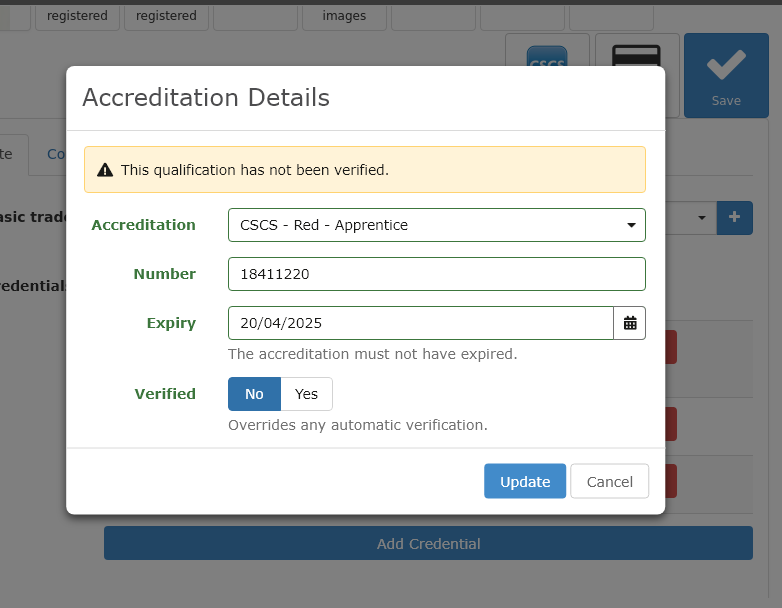Select the second 'registered' tab at top

tap(166, 16)
